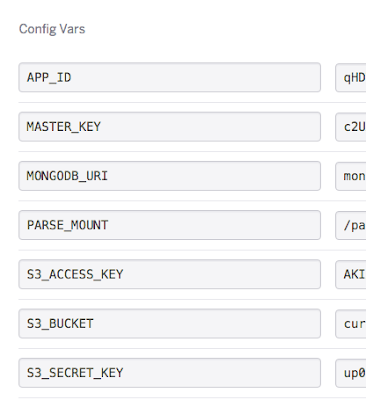
Task: Click the Config Vars heading
Action: 52,29
